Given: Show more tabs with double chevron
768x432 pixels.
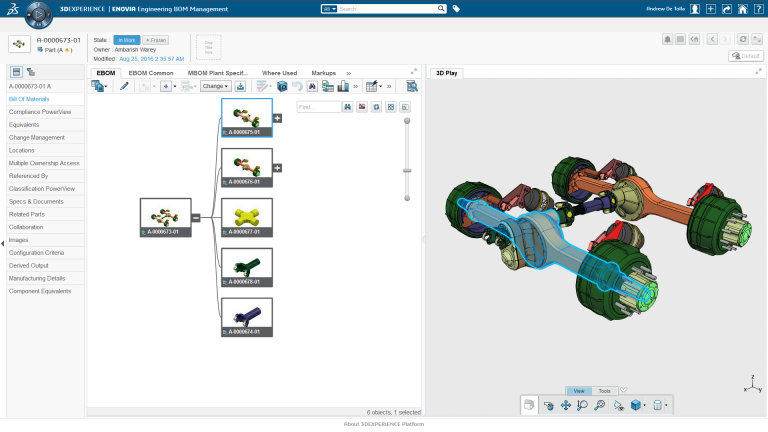Looking at the screenshot, I should [x=348, y=73].
